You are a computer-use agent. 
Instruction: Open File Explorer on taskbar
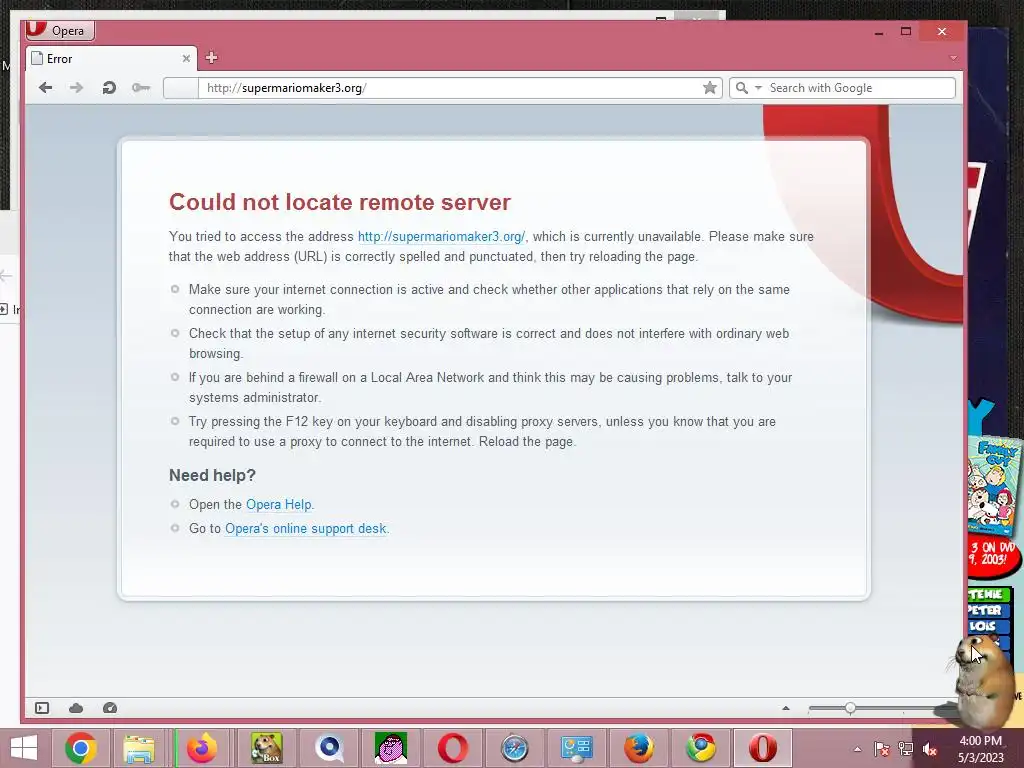point(139,748)
